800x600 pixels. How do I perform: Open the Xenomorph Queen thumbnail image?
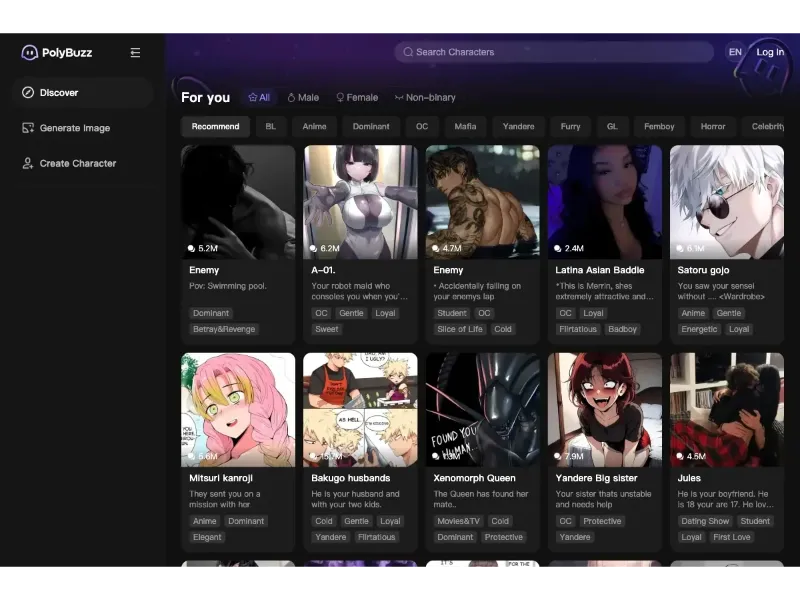pyautogui.click(x=482, y=409)
